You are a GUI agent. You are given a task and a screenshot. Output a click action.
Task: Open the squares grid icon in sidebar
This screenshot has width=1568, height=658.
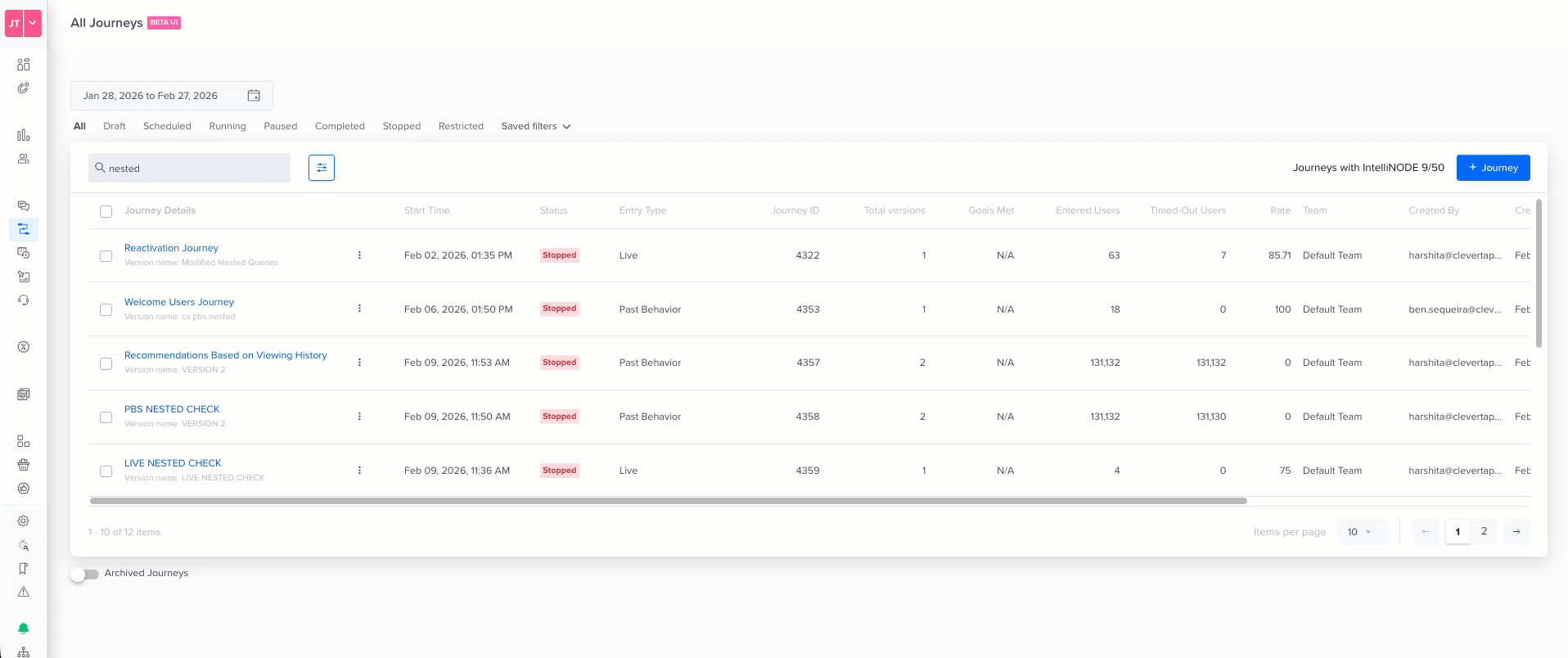click(24, 441)
